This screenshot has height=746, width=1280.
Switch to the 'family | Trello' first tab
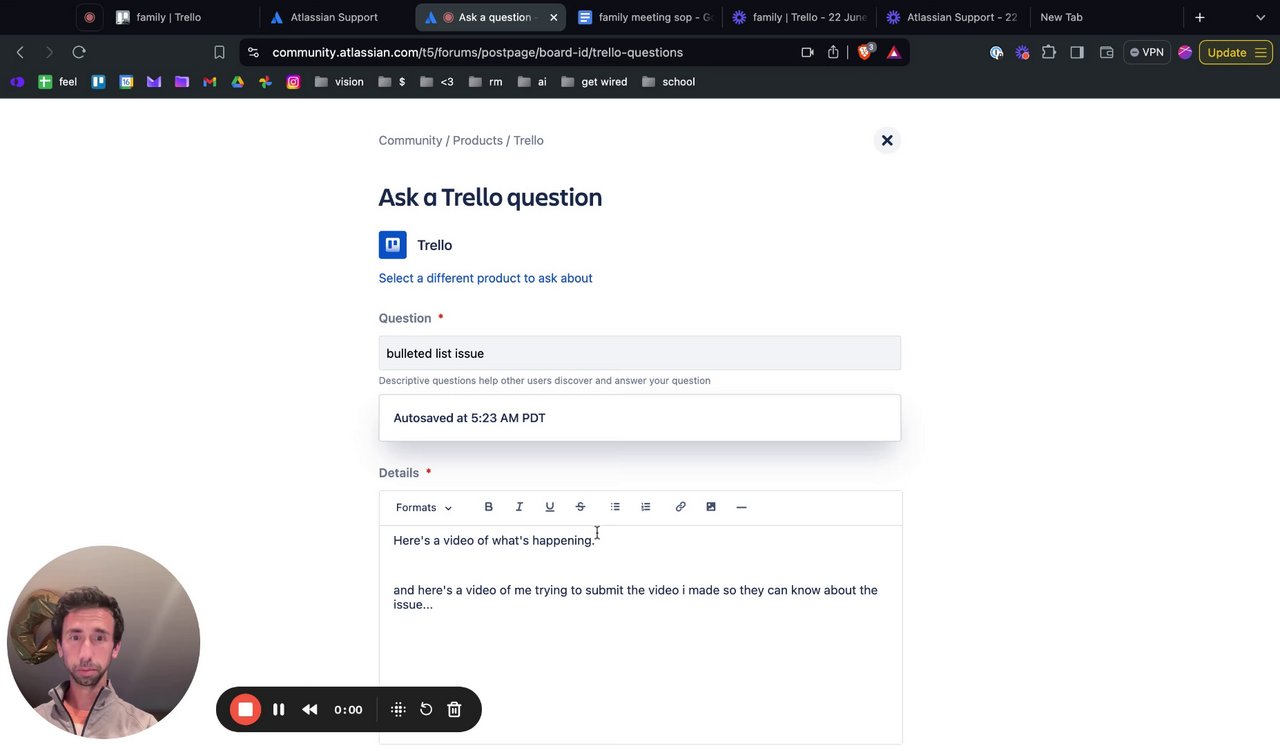(168, 17)
